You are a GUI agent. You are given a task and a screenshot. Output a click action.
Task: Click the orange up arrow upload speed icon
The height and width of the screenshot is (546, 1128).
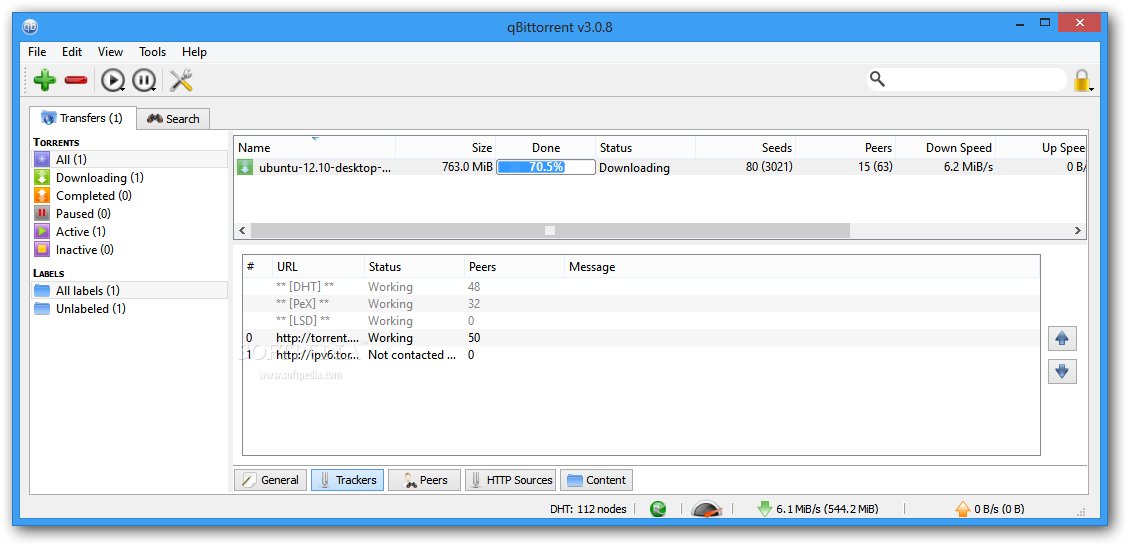coord(963,509)
